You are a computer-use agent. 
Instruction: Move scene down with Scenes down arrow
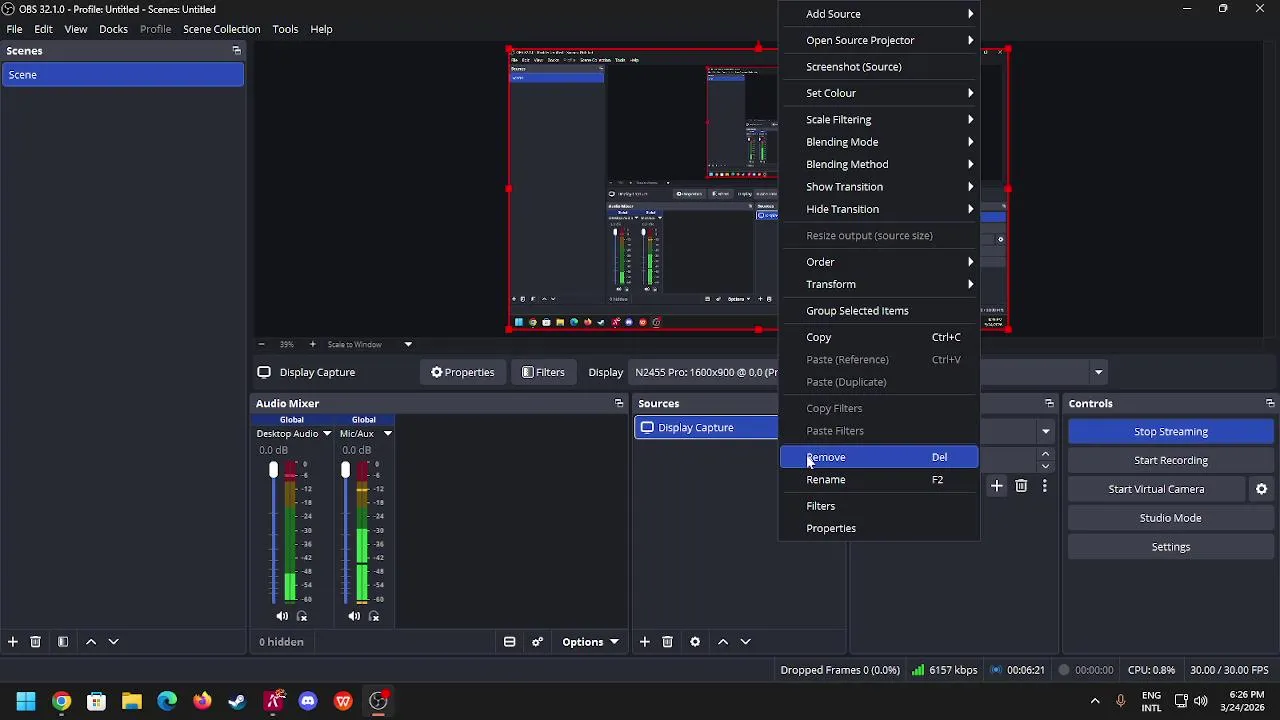[x=113, y=642]
